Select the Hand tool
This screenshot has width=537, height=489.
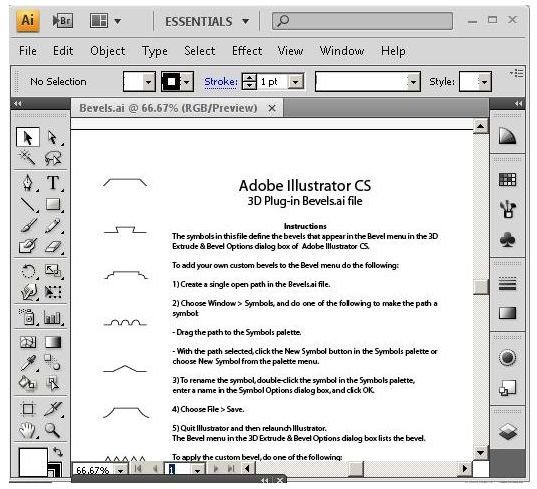28,430
